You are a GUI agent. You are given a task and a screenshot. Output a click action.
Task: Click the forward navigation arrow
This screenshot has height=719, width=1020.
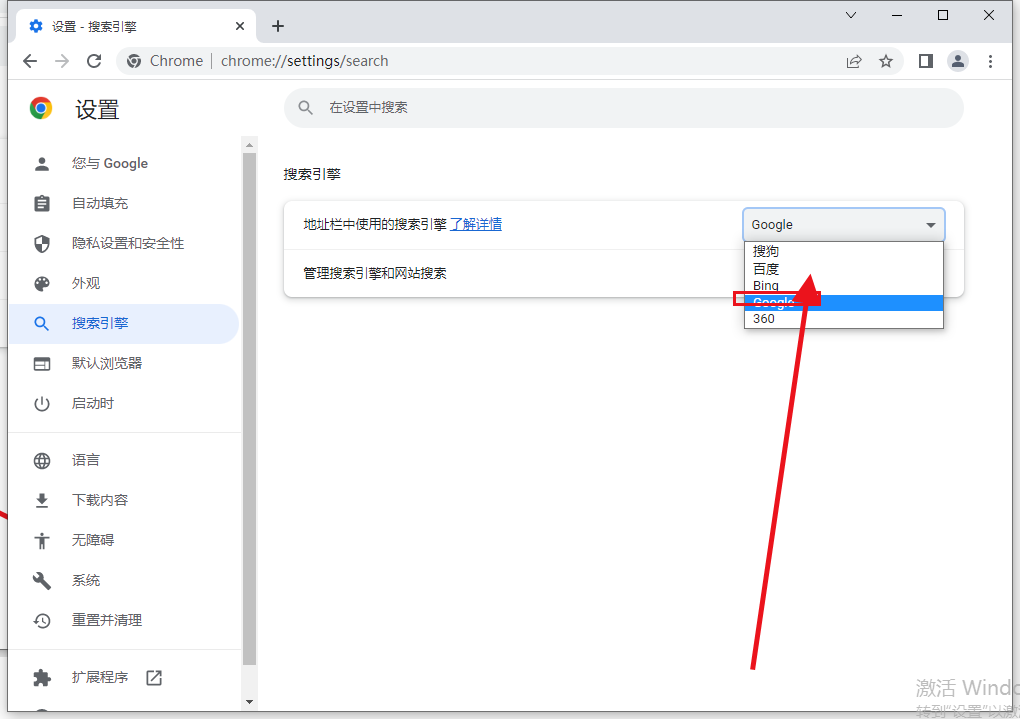pos(62,61)
